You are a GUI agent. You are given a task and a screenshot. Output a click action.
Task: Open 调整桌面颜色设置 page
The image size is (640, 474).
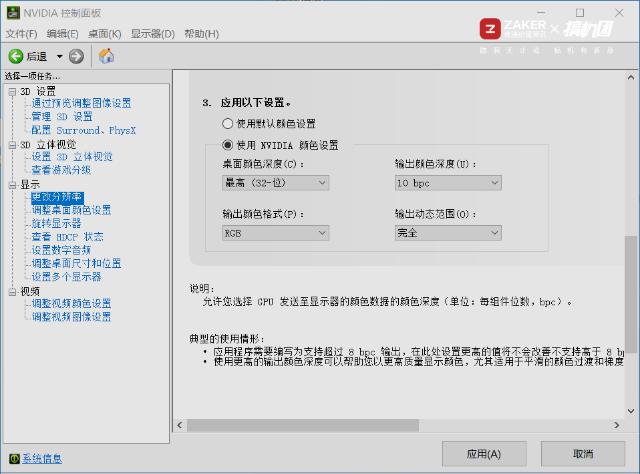[71, 210]
